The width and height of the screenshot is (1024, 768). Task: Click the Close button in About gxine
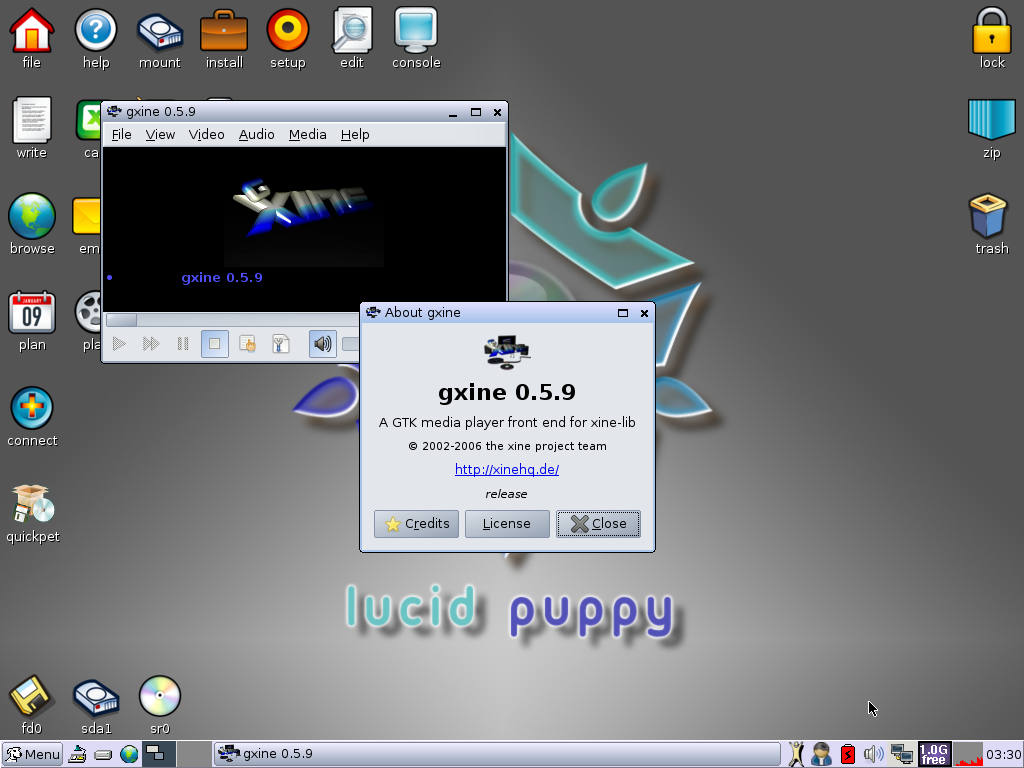coord(598,524)
